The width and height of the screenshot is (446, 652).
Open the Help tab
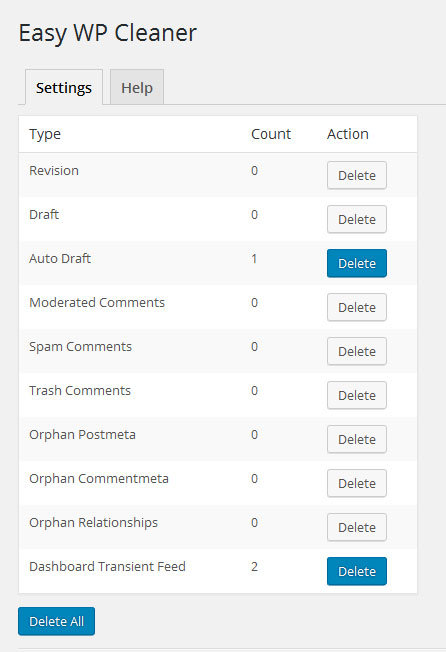[137, 87]
